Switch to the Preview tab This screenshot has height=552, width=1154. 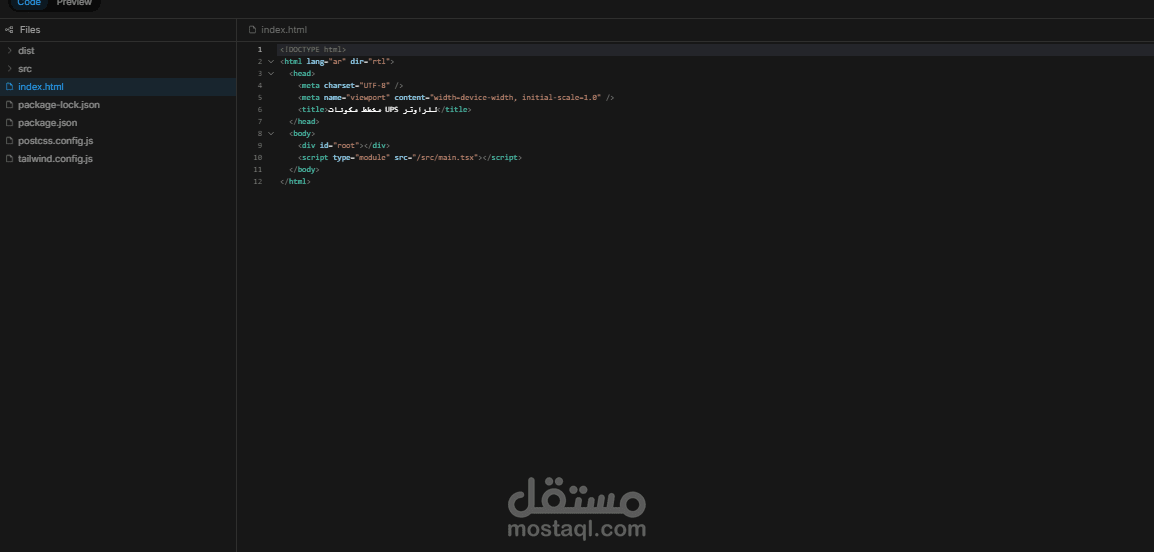(x=74, y=3)
